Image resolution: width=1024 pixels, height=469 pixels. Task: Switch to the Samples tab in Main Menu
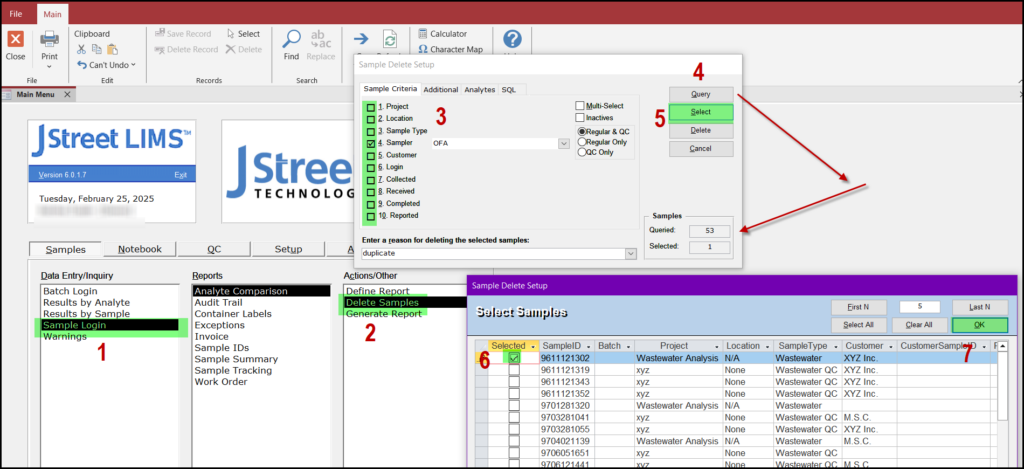pos(66,250)
